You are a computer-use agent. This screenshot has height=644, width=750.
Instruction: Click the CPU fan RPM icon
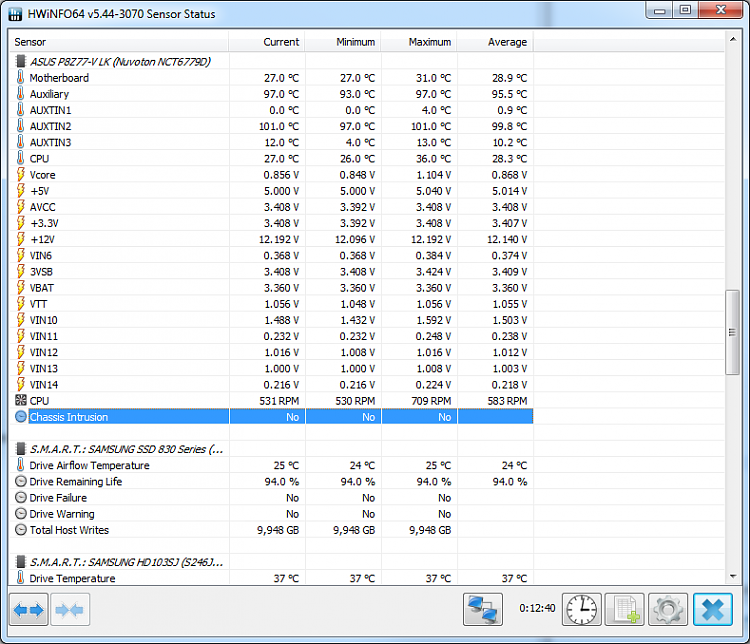(x=21, y=400)
